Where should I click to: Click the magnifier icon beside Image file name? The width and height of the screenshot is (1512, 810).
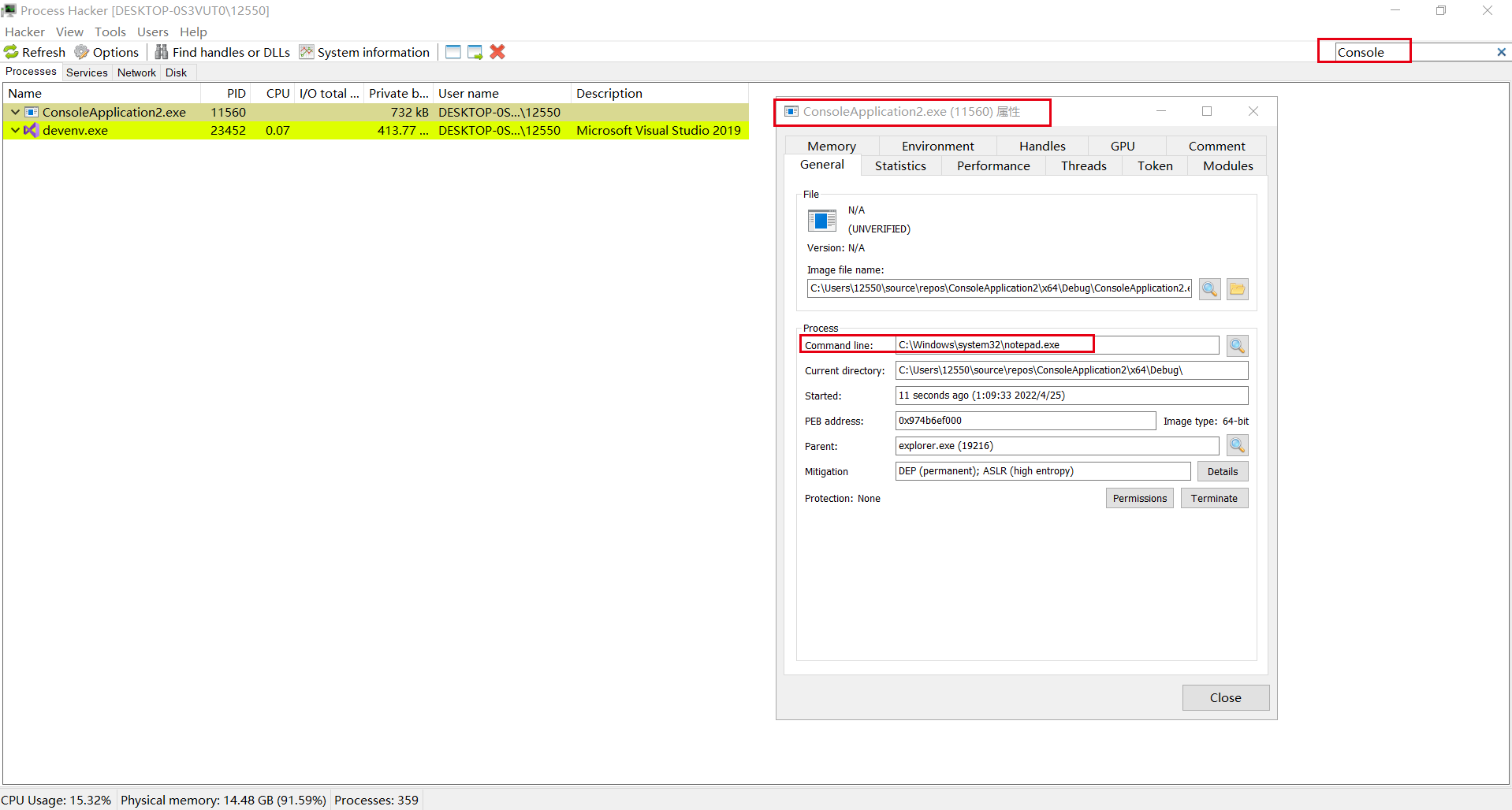coord(1210,289)
